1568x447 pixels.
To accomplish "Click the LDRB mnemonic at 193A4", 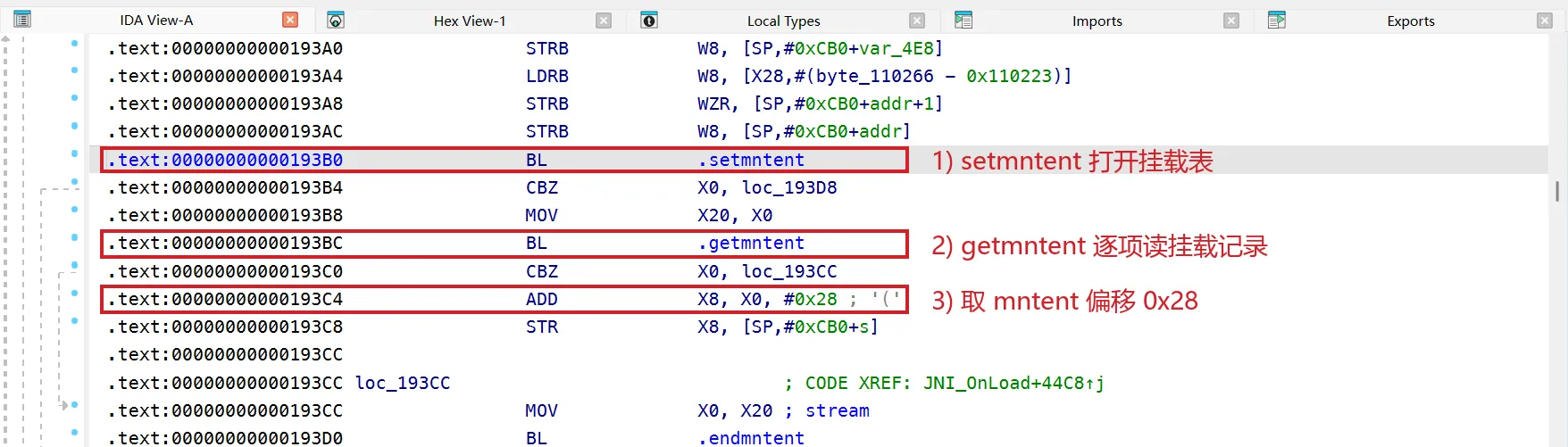I will pyautogui.click(x=546, y=76).
